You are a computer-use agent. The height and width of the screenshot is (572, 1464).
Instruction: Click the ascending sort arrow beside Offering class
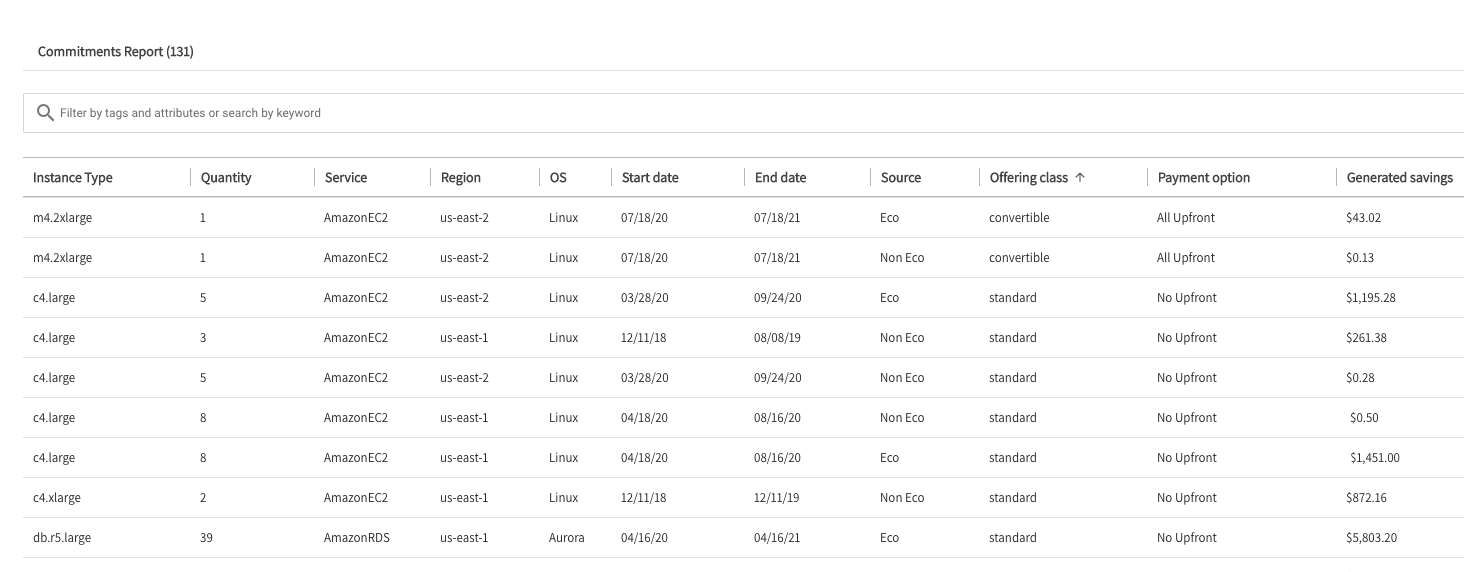coord(1080,178)
